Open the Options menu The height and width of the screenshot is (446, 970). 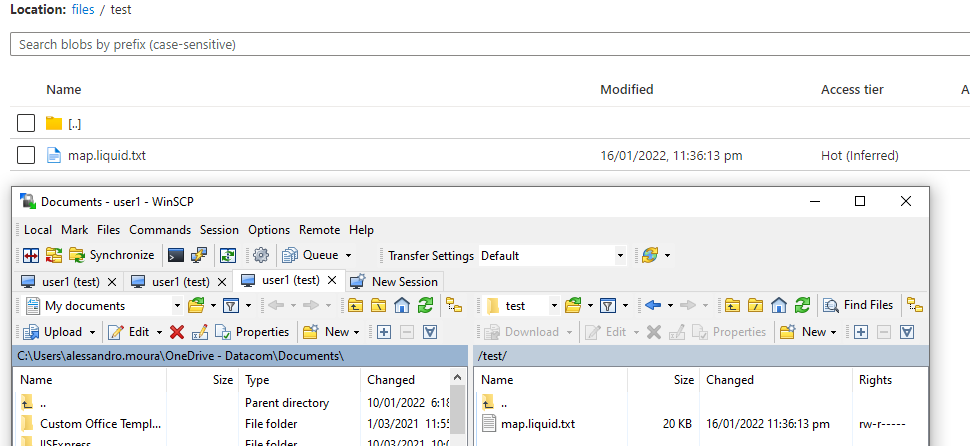click(x=269, y=229)
